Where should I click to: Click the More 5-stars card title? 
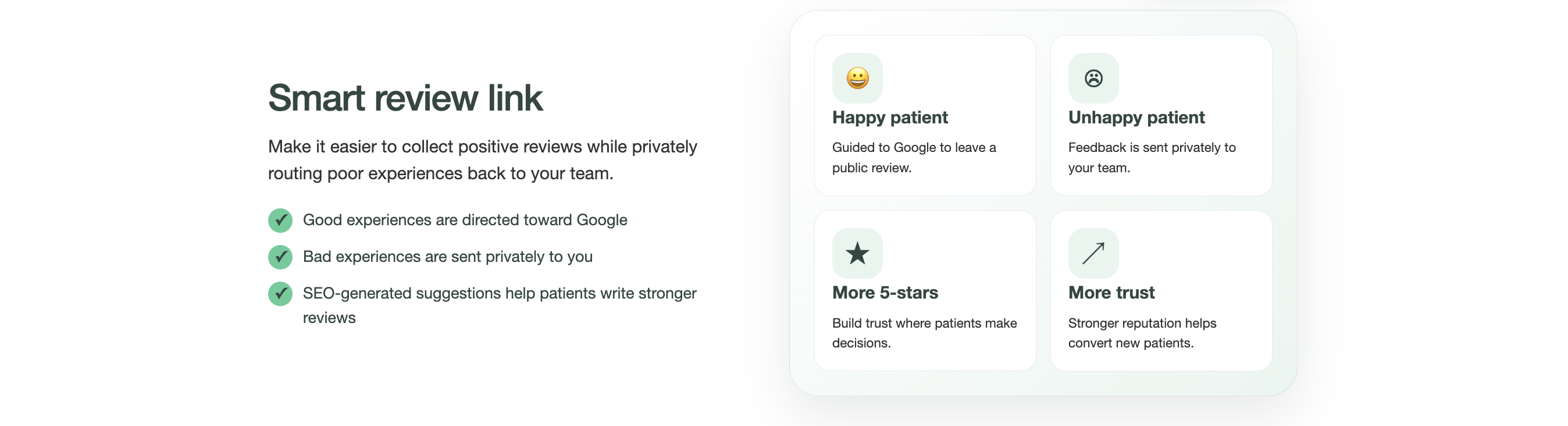885,293
